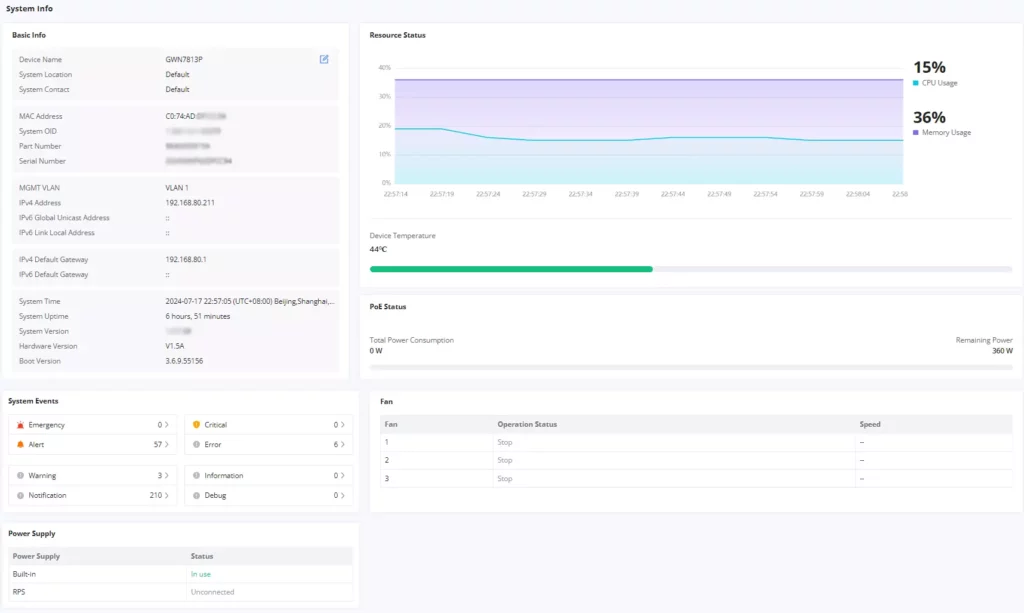Open the Error events count 6
Viewport: 1024px width, 613px height.
pos(336,445)
